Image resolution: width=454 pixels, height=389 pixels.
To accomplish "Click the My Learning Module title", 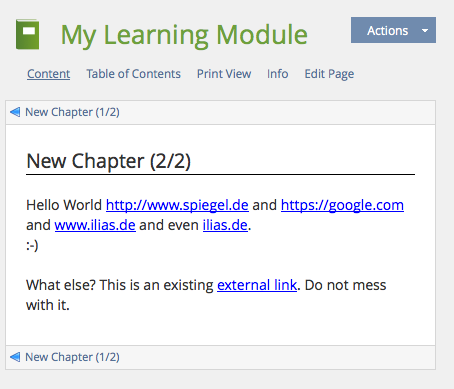I will pyautogui.click(x=184, y=35).
